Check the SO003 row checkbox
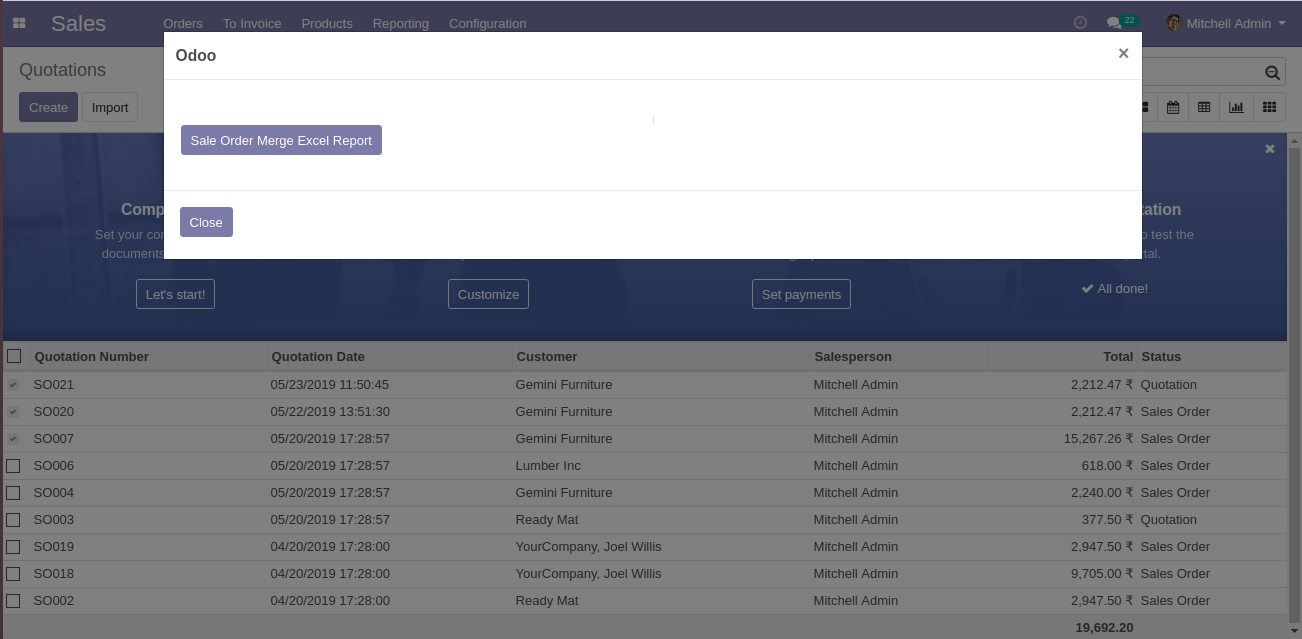This screenshot has width=1302, height=639. [13, 520]
